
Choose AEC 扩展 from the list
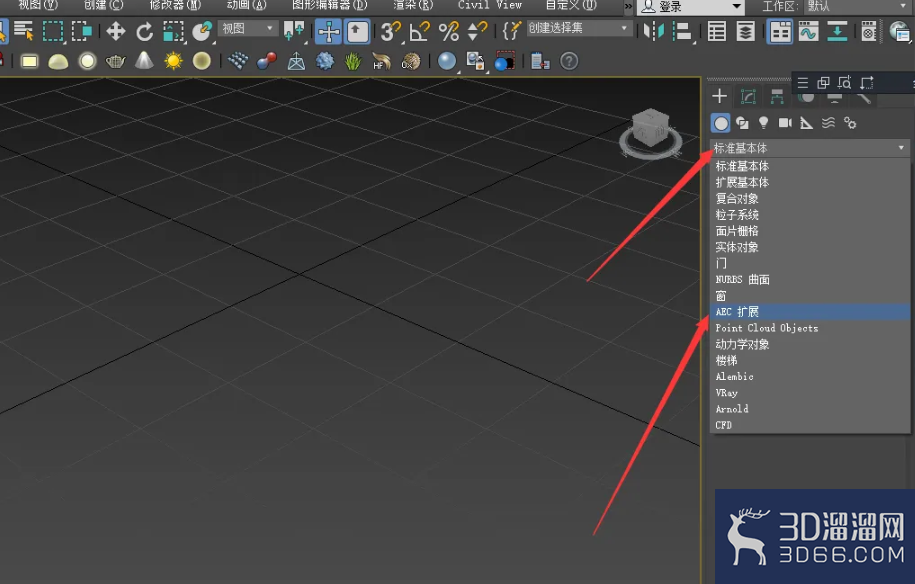pyautogui.click(x=810, y=312)
